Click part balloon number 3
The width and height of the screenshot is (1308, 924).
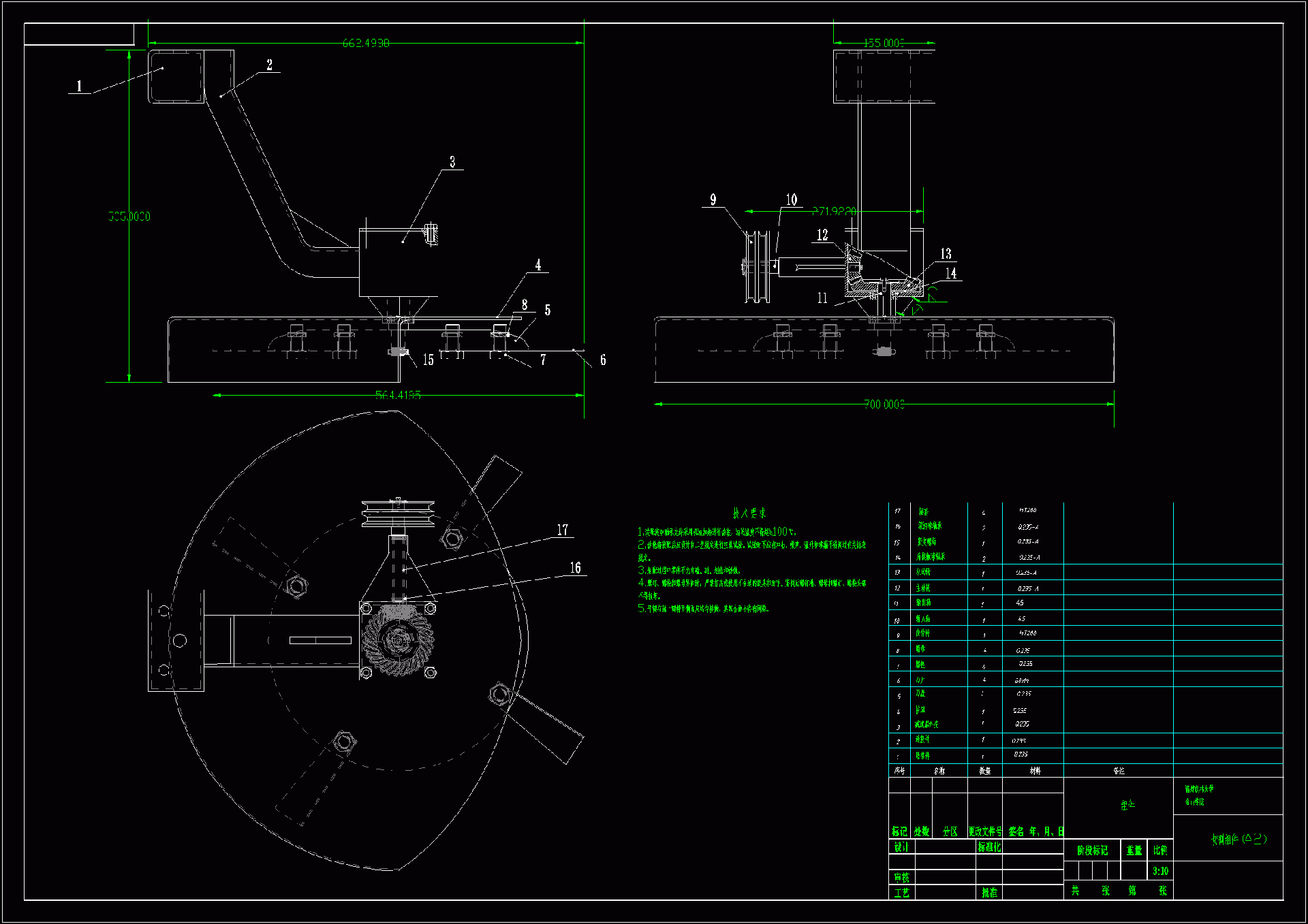[452, 162]
